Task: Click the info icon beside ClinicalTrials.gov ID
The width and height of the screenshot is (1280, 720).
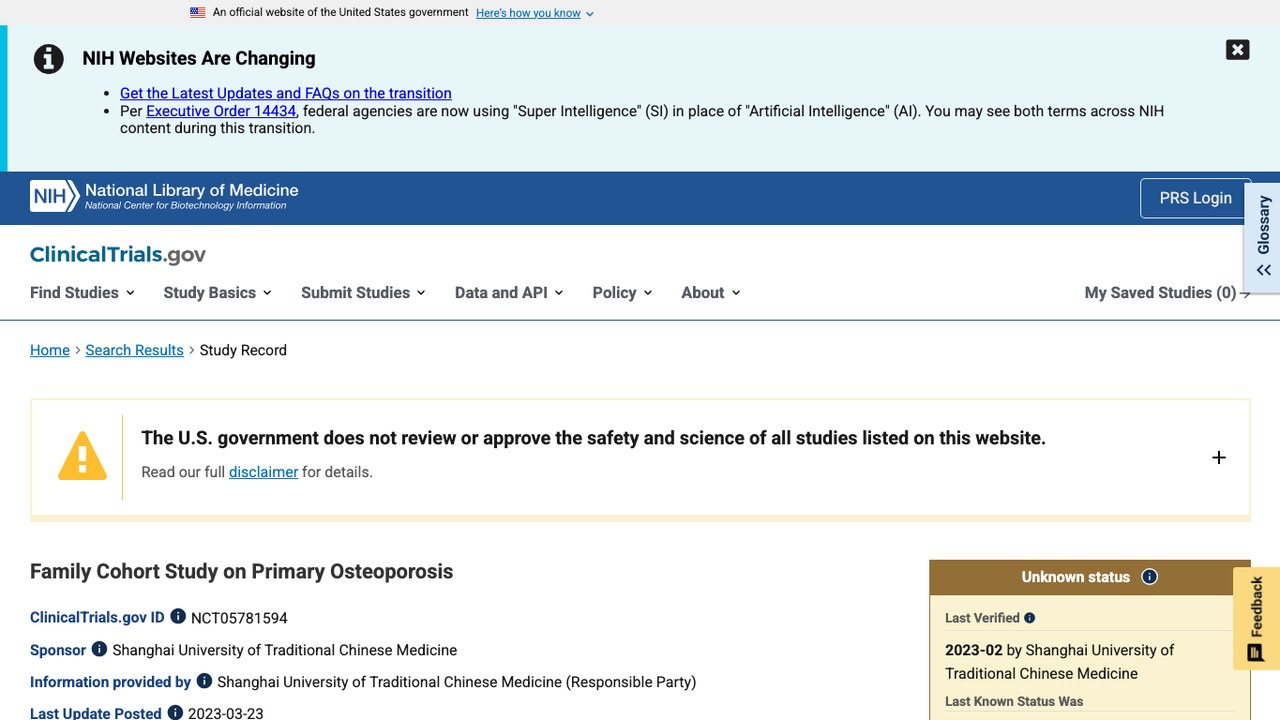Action: (x=178, y=617)
